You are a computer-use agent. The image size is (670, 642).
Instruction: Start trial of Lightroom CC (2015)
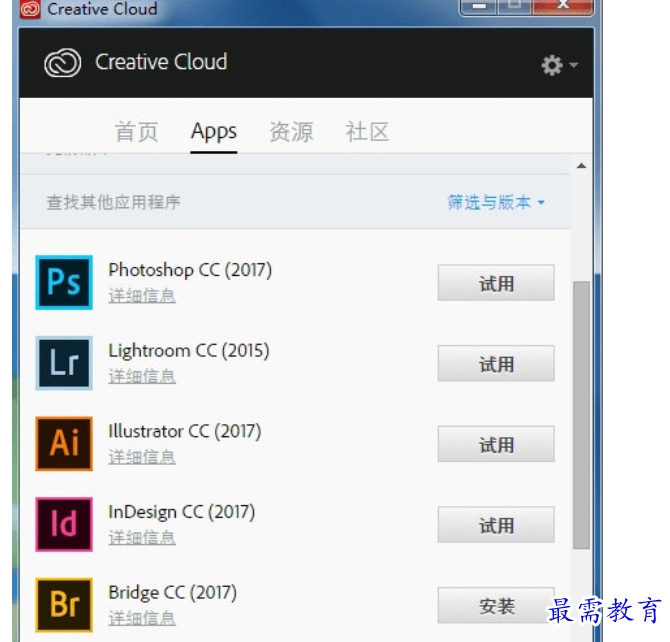tap(496, 363)
